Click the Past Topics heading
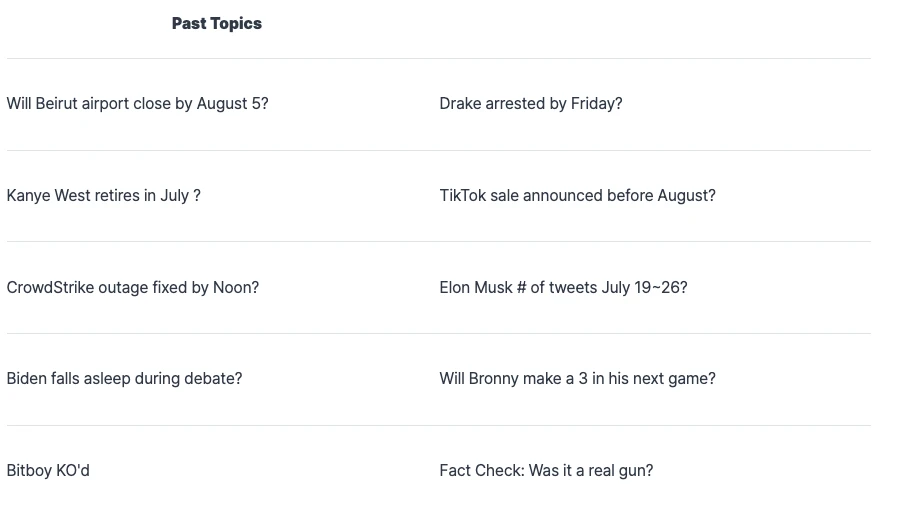 click(x=216, y=23)
